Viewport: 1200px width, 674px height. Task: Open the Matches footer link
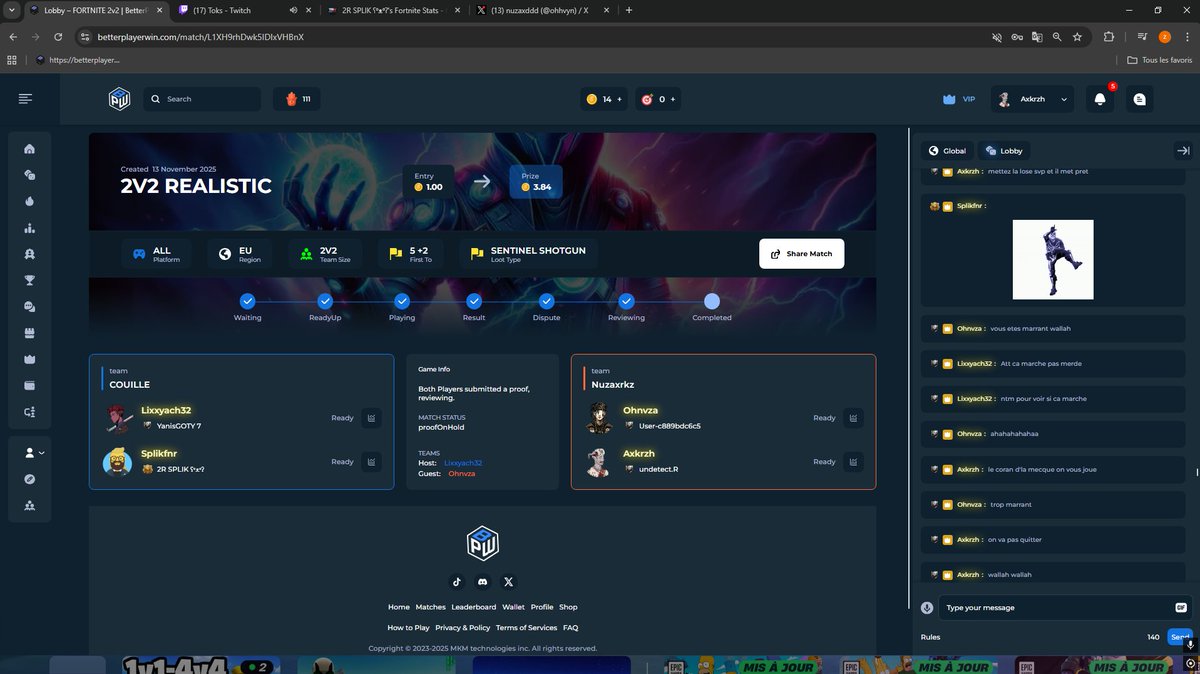point(430,607)
